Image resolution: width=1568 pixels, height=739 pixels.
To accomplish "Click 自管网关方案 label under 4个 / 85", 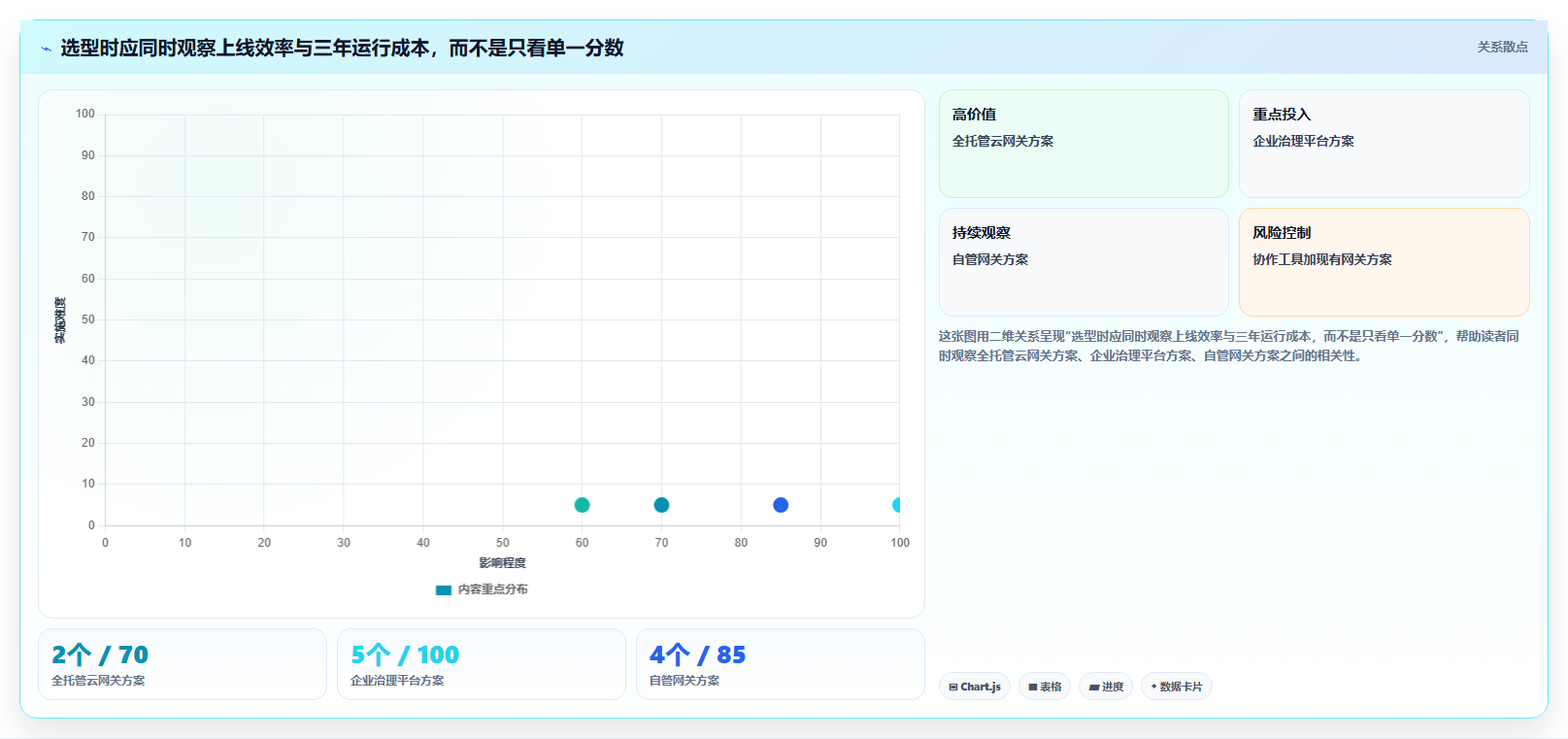I will click(x=684, y=681).
